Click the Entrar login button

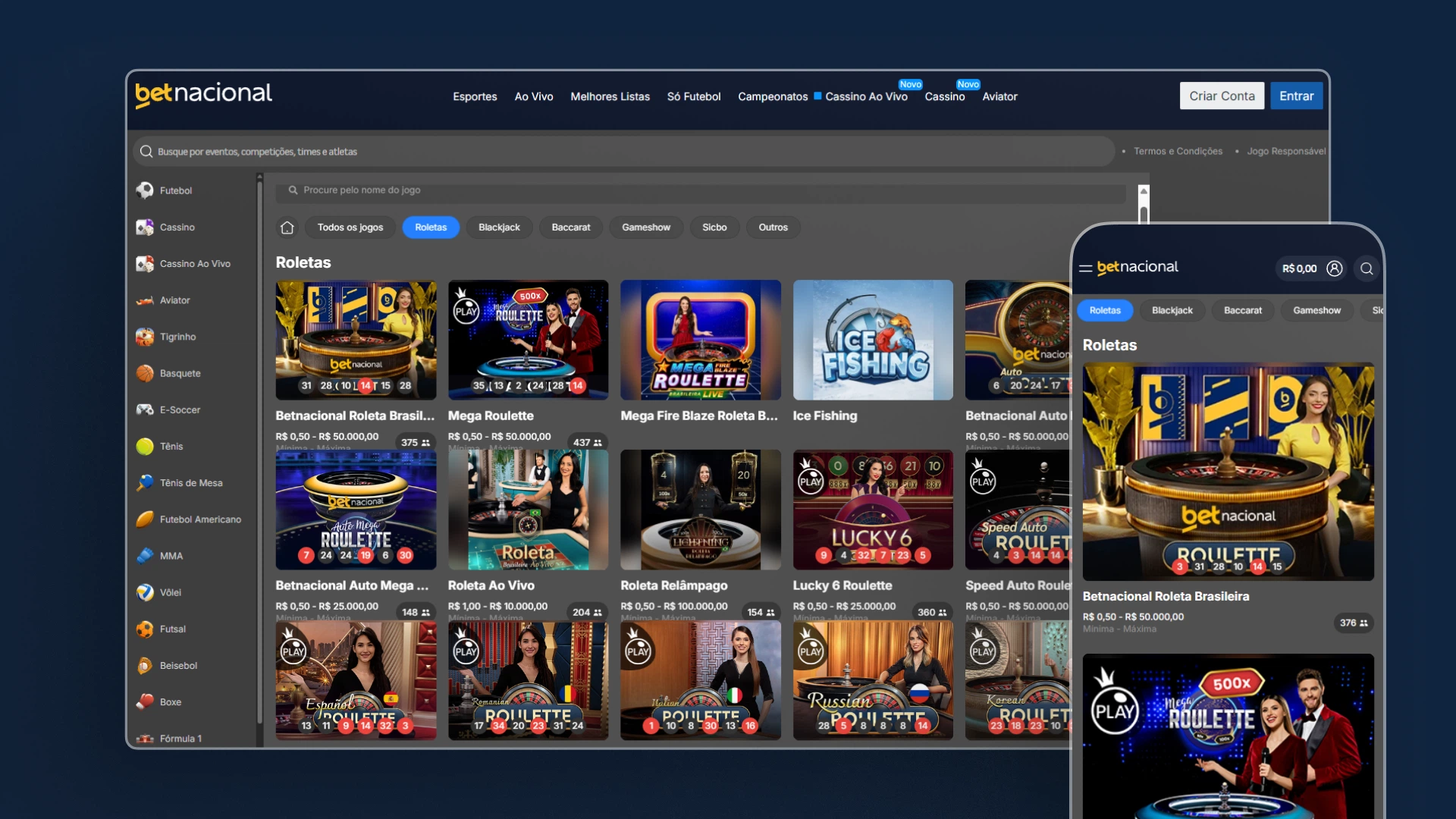[x=1296, y=96]
